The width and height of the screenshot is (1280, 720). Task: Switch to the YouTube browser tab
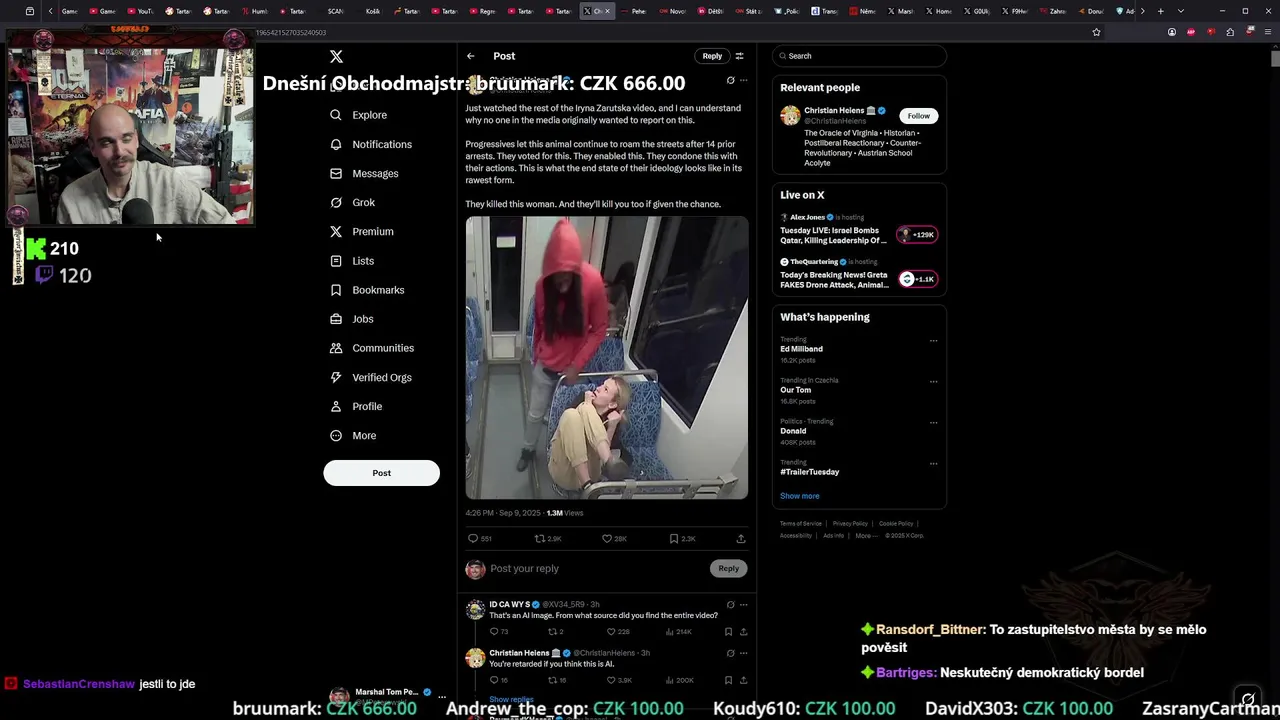tap(139, 11)
